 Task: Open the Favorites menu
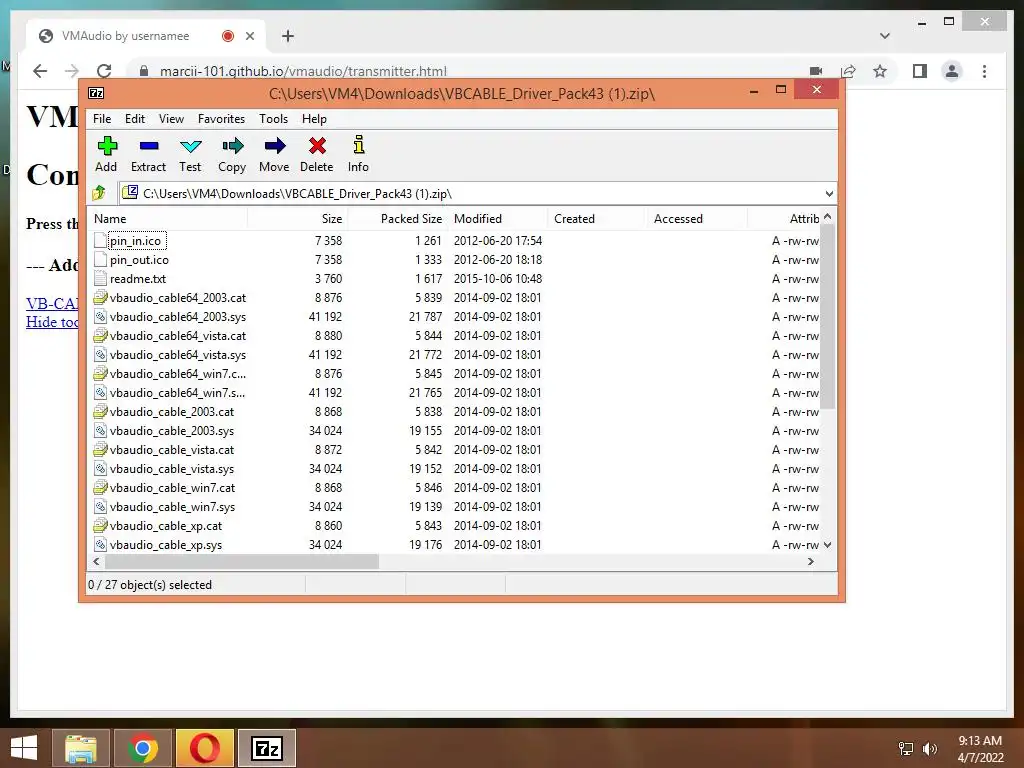pyautogui.click(x=221, y=119)
